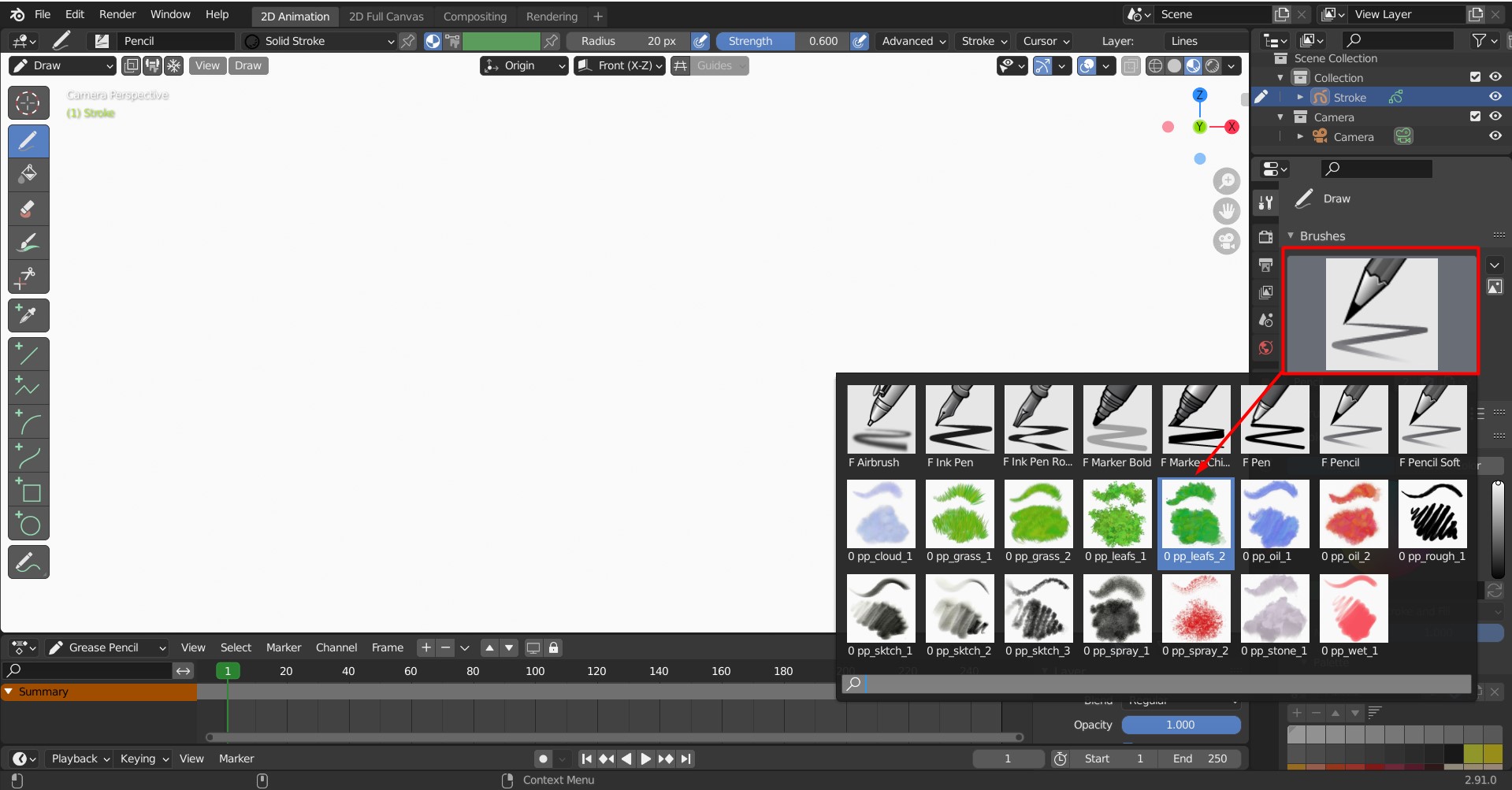1512x790 pixels.
Task: Toggle timeline lock icon
Action: tap(554, 647)
